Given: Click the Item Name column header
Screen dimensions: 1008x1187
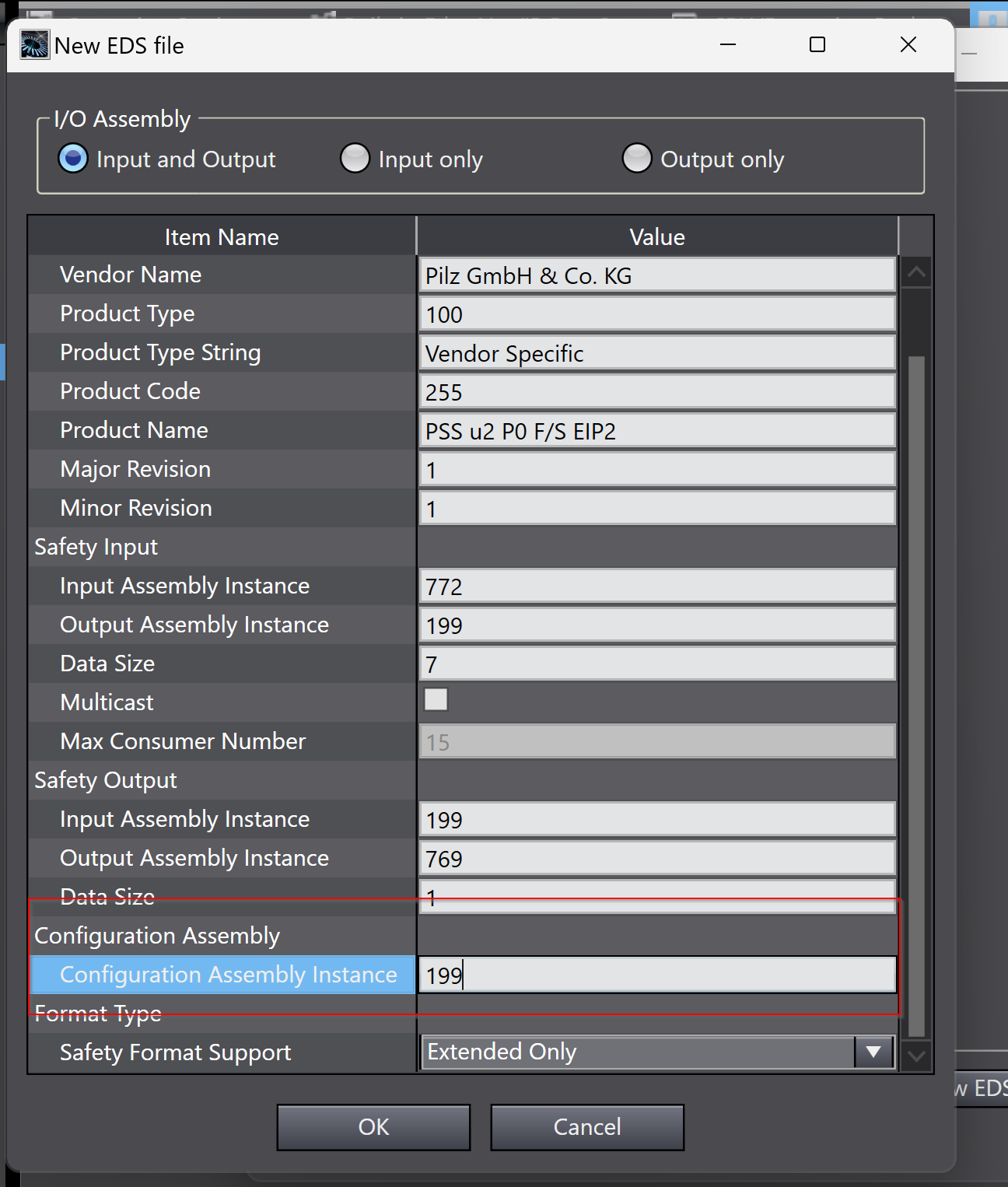Looking at the screenshot, I should coord(222,236).
